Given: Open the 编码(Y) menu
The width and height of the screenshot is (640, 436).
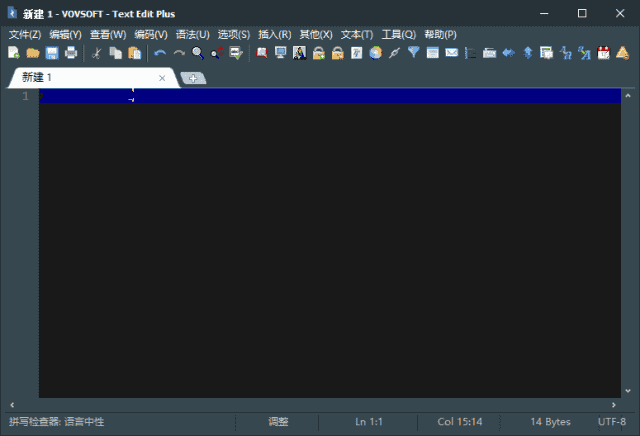Looking at the screenshot, I should [150, 34].
